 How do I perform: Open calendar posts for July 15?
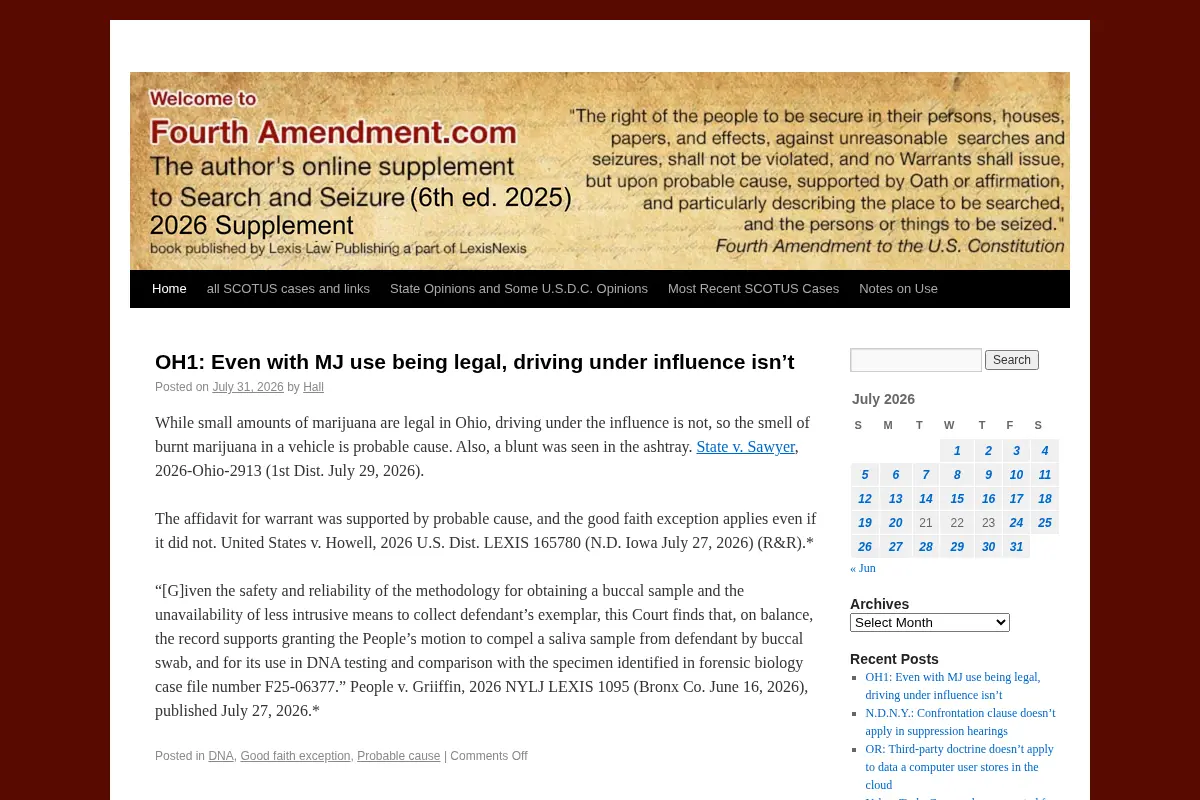pos(957,499)
